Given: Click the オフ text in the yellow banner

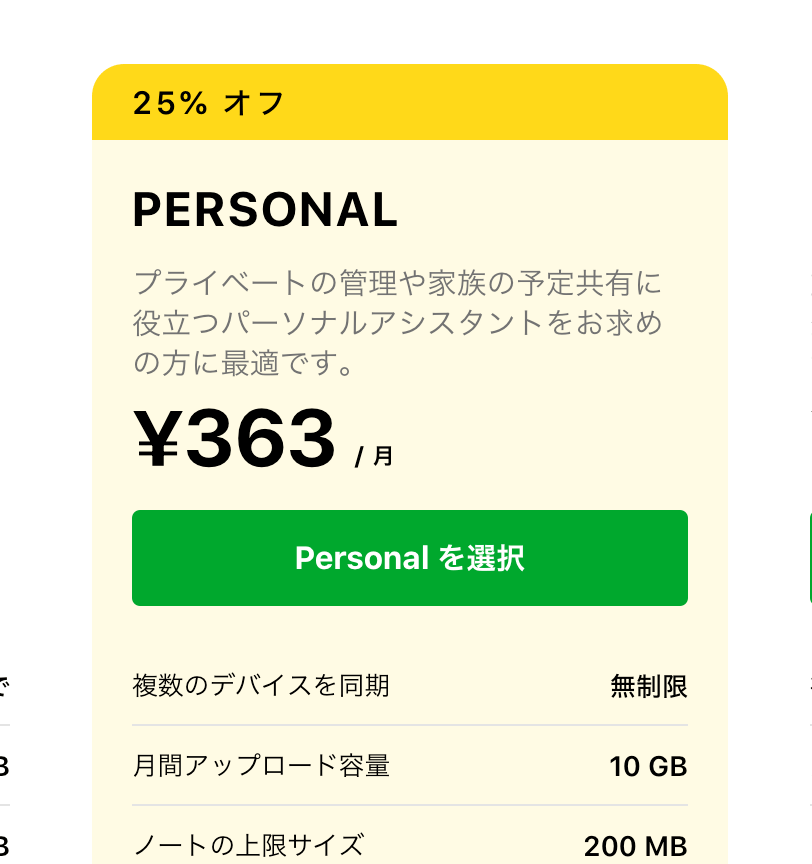Looking at the screenshot, I should click(x=255, y=103).
